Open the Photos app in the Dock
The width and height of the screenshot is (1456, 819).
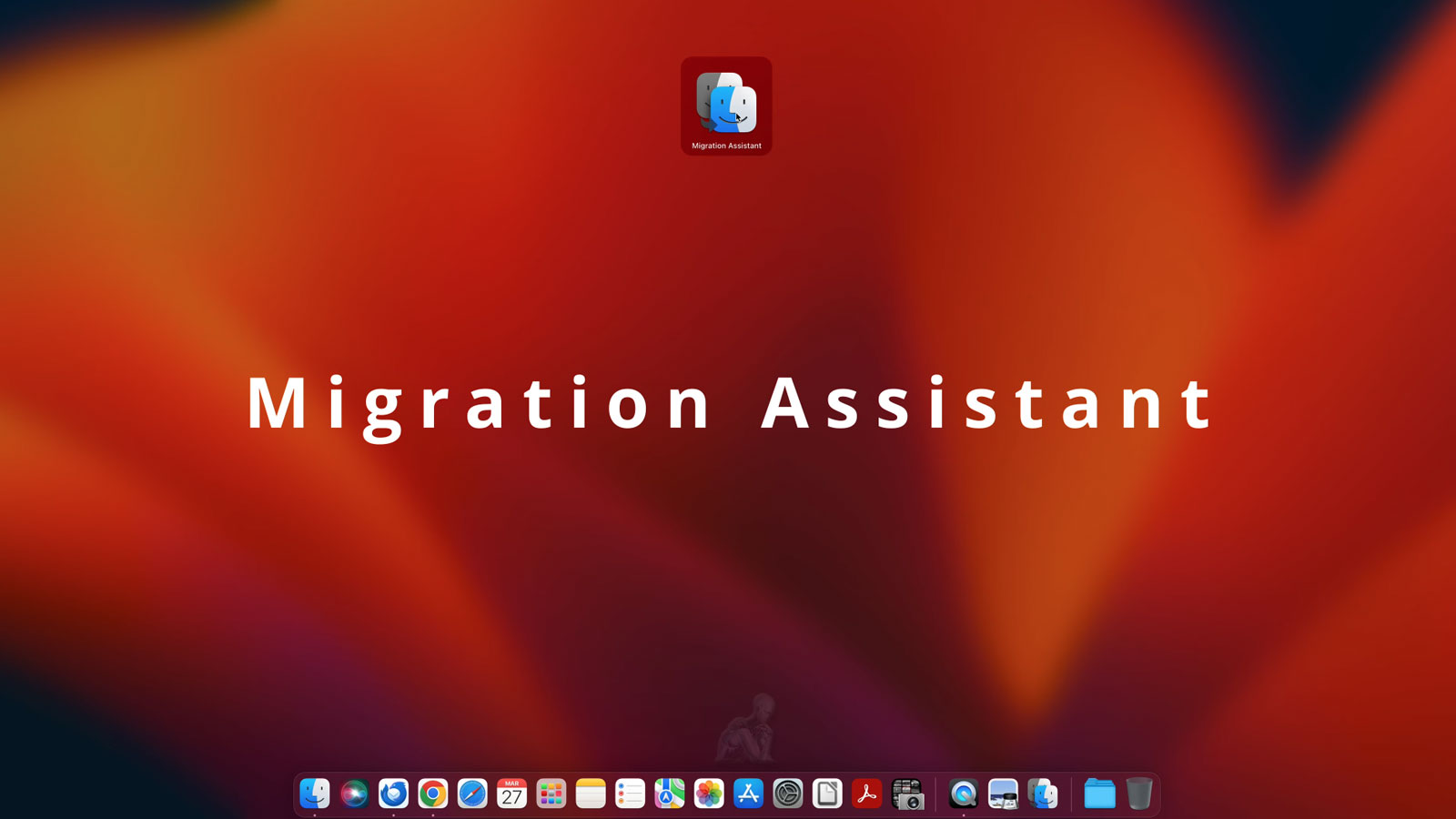(x=709, y=794)
